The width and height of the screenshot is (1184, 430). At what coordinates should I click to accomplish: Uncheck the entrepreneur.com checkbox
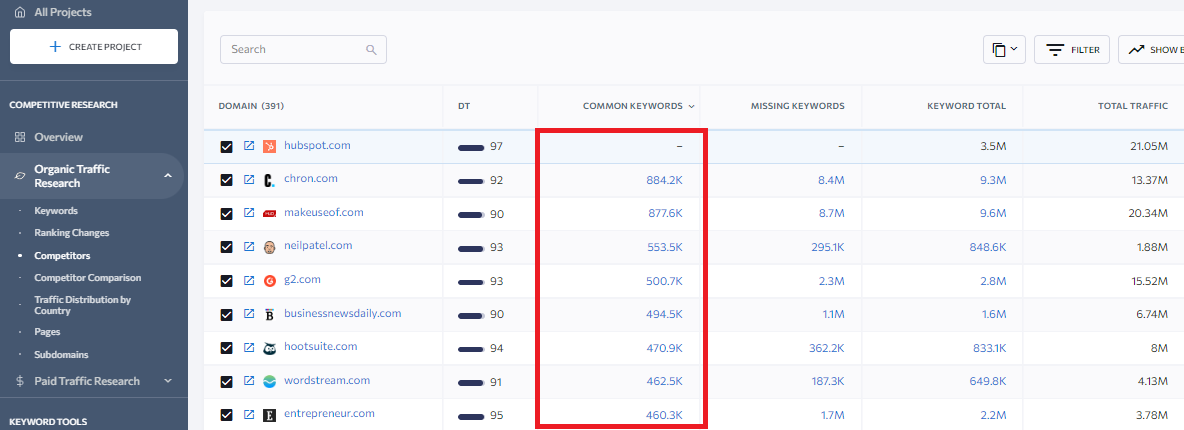pyautogui.click(x=227, y=415)
